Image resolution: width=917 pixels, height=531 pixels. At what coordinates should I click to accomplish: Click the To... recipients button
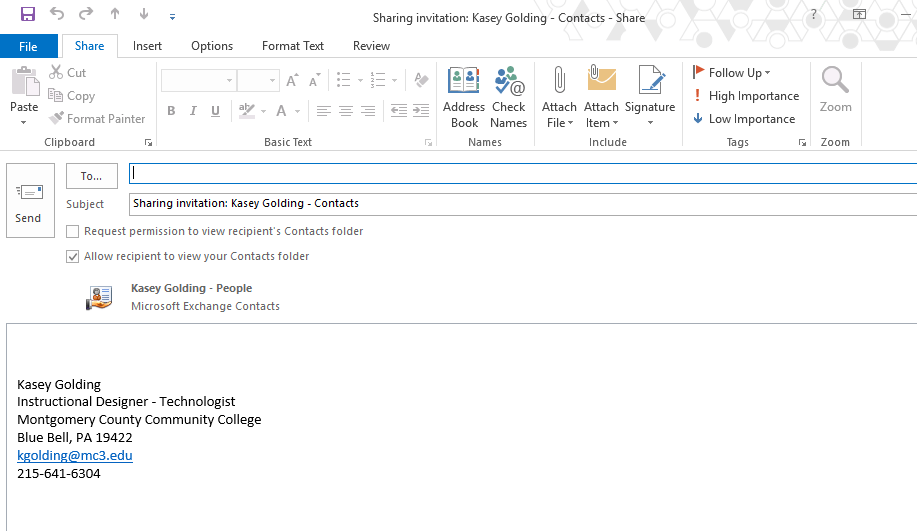(x=92, y=176)
